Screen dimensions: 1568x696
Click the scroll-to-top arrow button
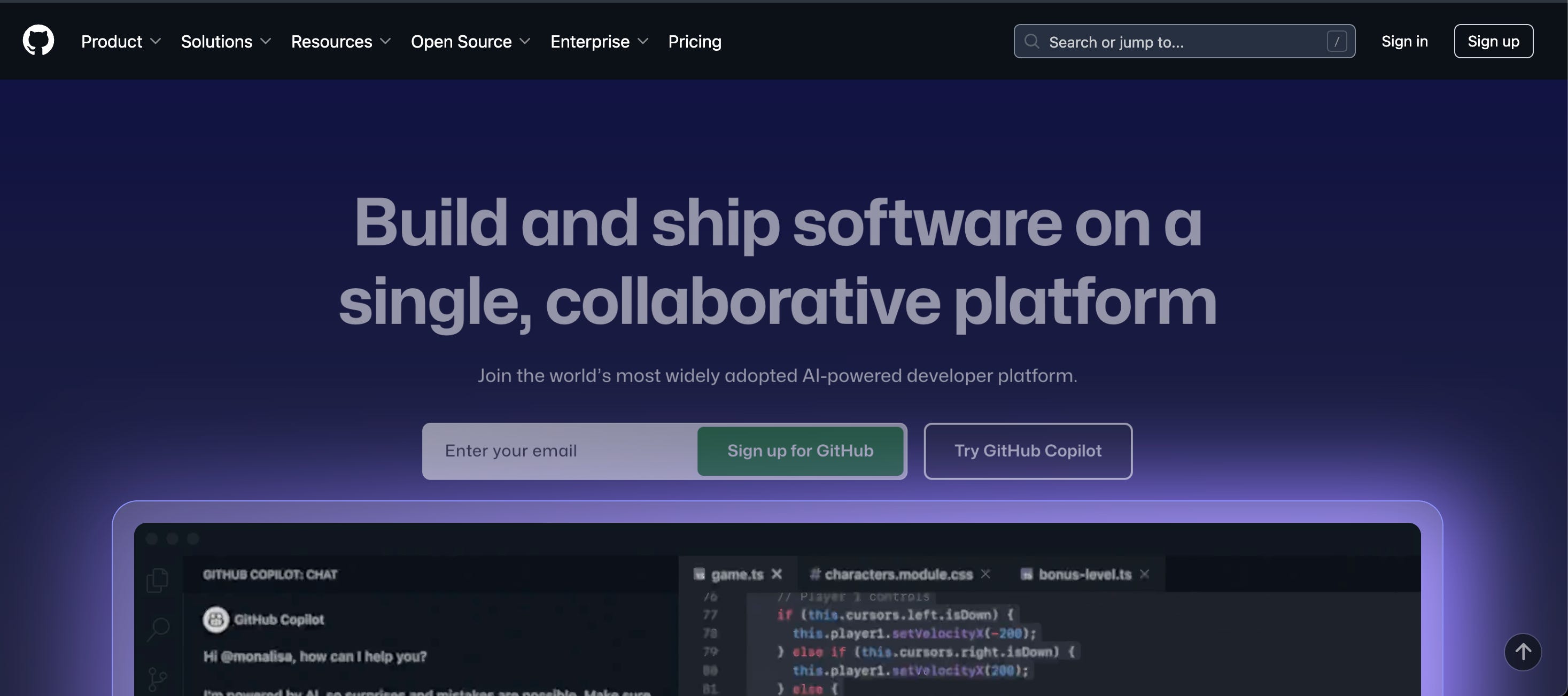(1523, 652)
